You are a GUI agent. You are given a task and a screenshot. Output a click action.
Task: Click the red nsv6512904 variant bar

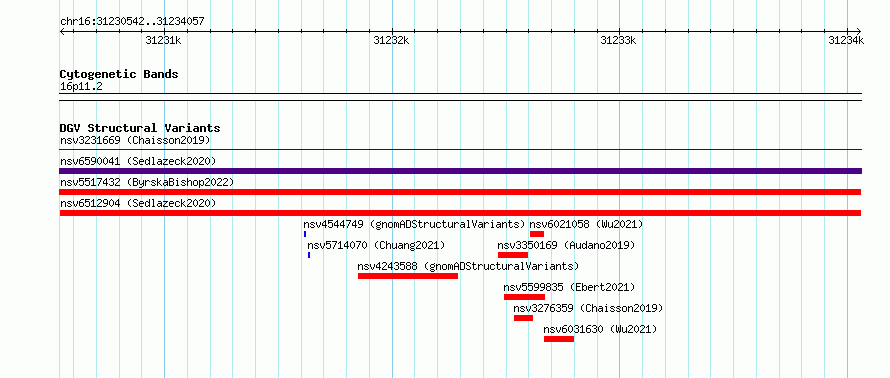coord(460,213)
